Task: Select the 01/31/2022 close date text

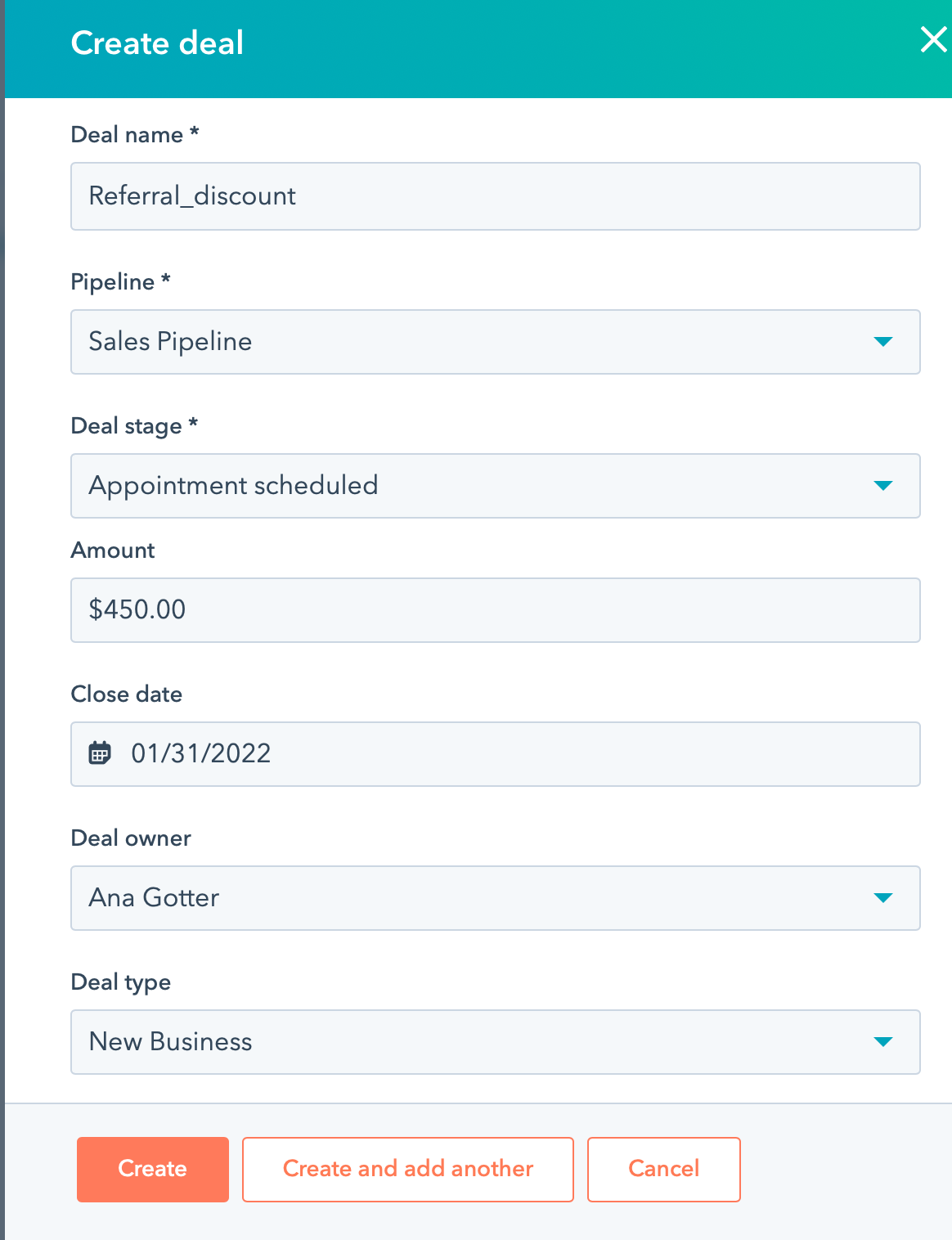Action: 201,753
